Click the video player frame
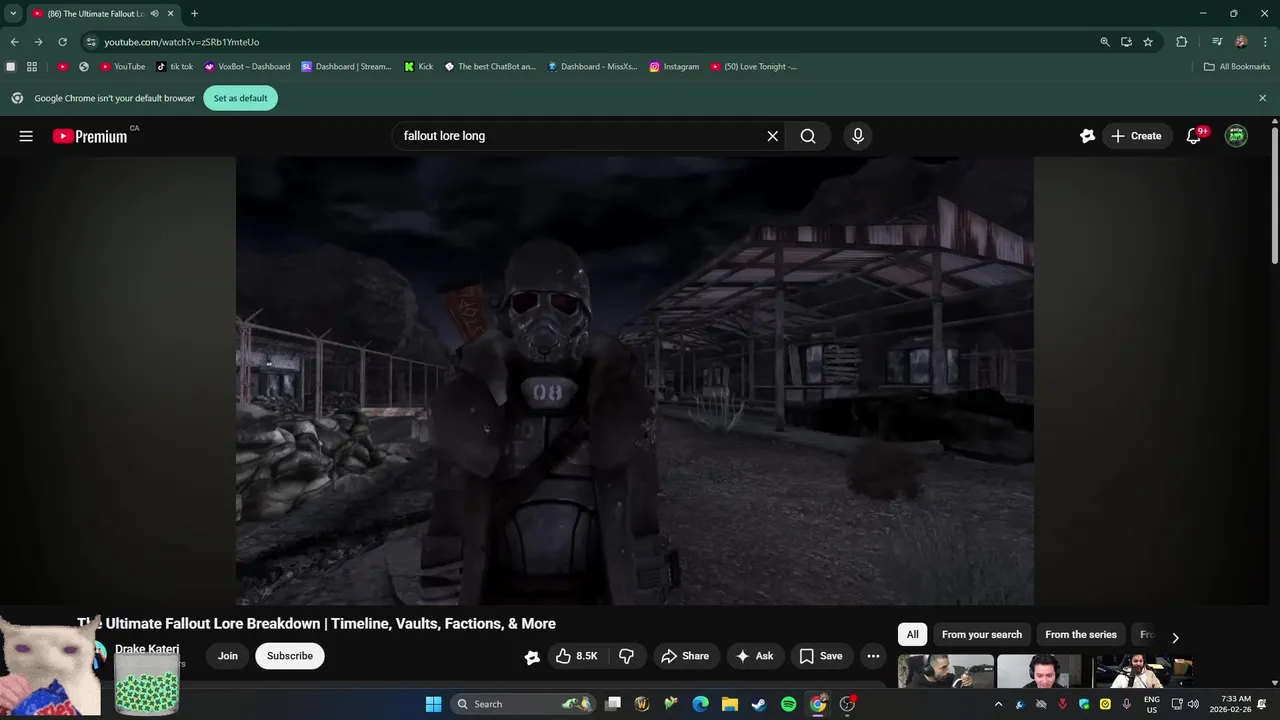1280x720 pixels. click(x=634, y=381)
